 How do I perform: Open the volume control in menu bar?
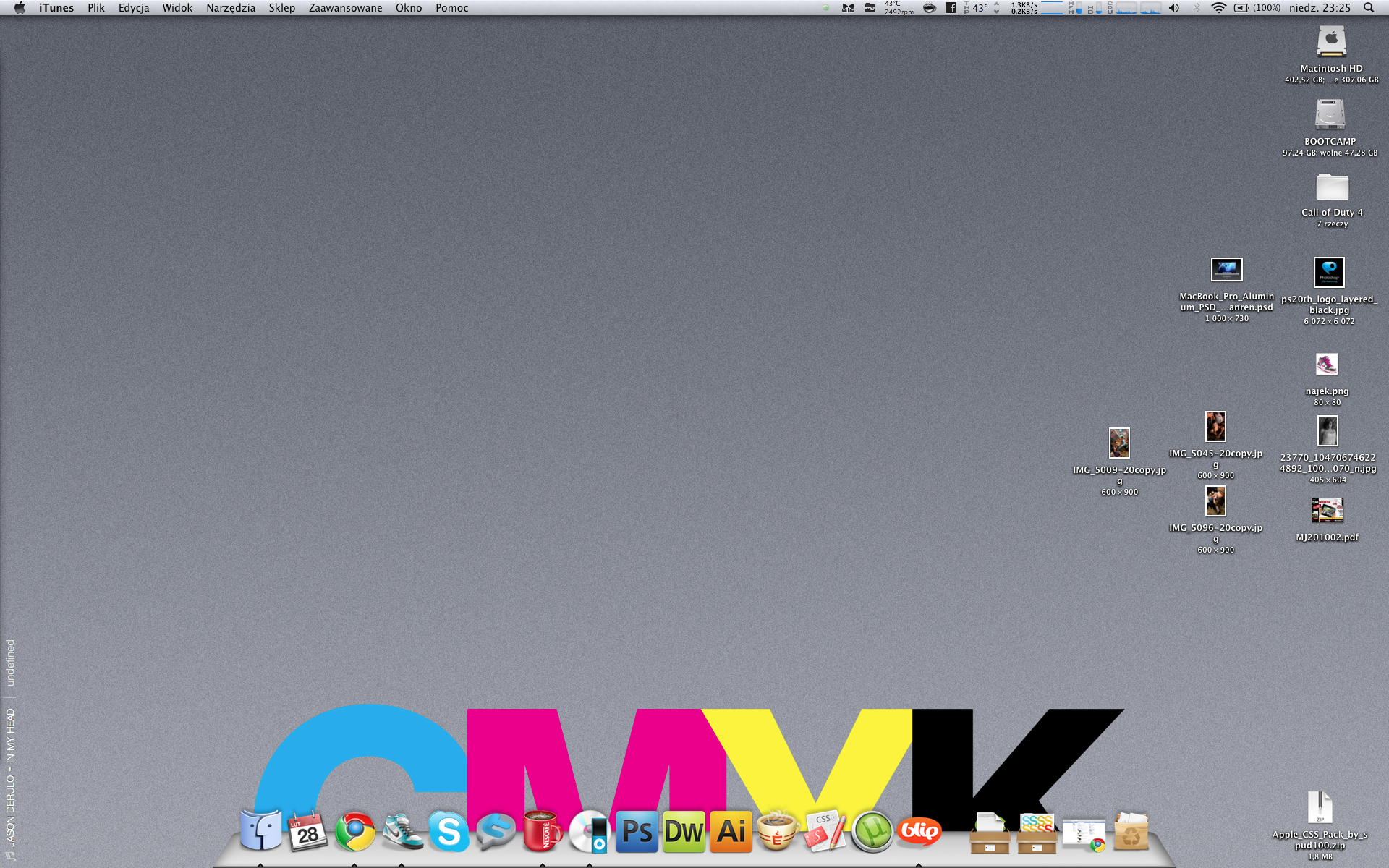tap(1174, 8)
